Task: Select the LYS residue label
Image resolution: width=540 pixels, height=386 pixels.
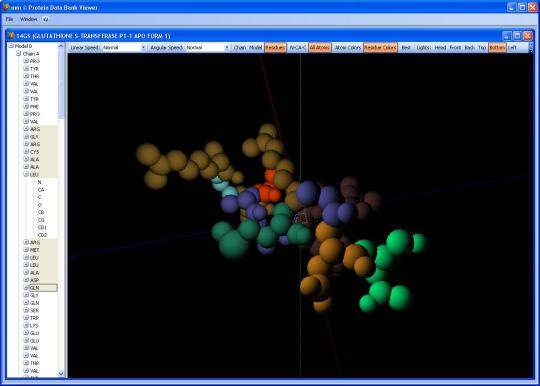Action: [34, 326]
